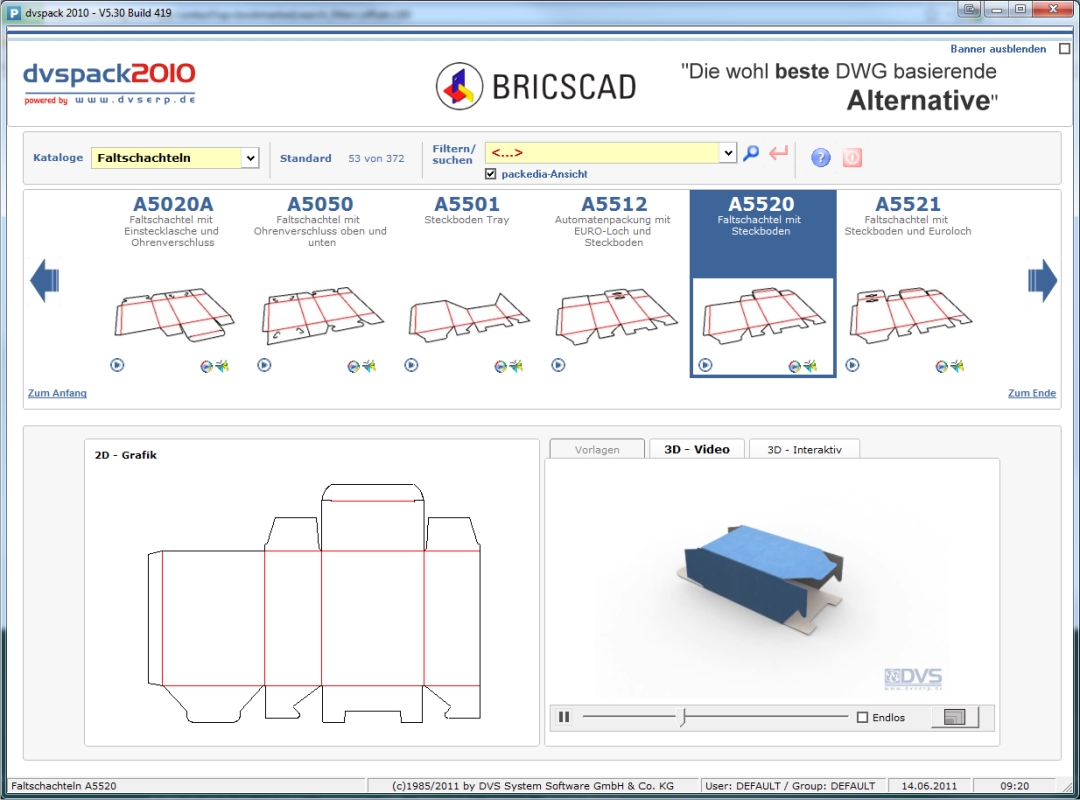Click the colorful icon under the A5501 thumbnail
1080x800 pixels.
[x=501, y=366]
